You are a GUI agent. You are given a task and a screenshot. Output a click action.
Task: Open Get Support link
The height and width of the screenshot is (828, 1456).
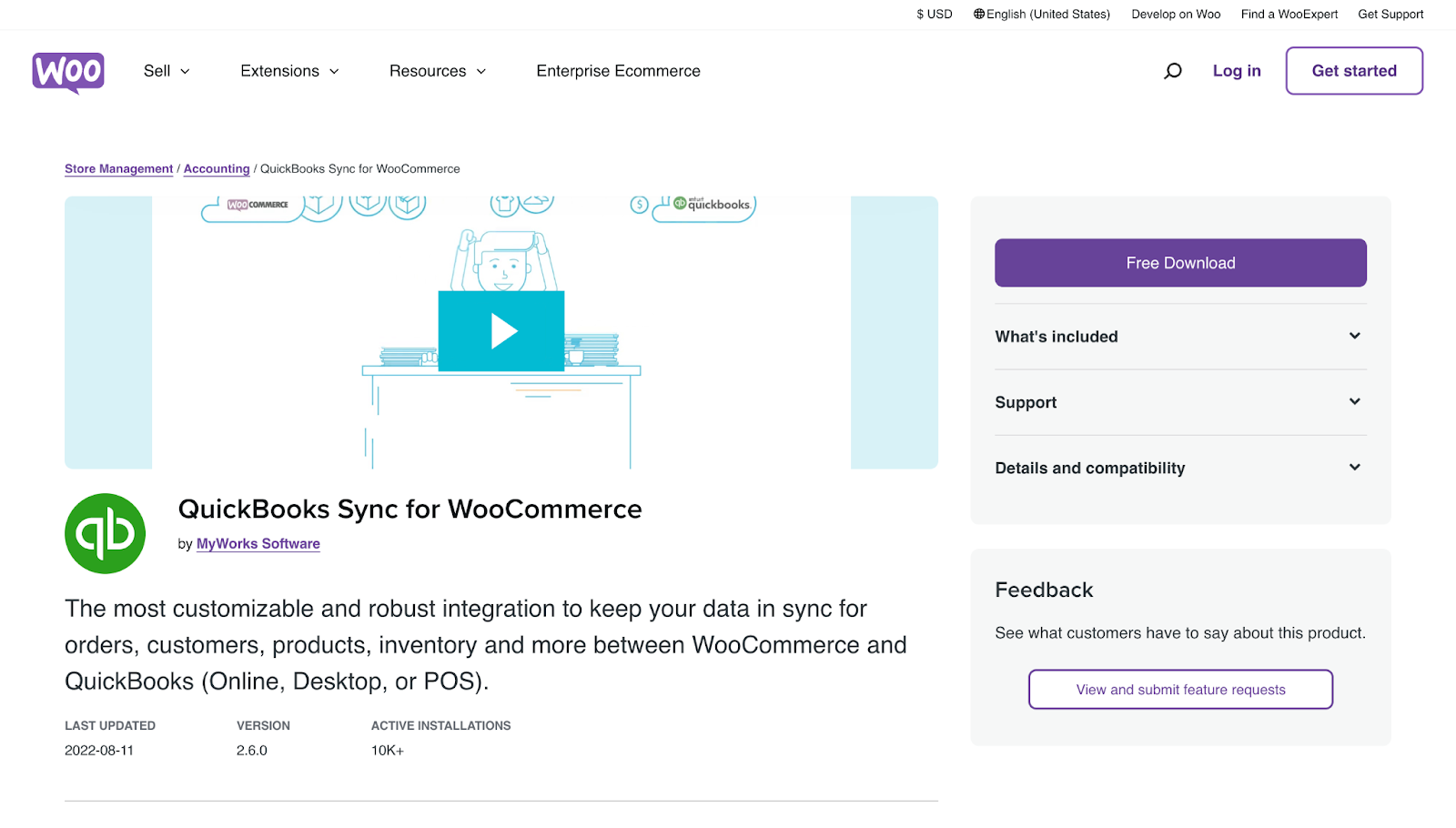tap(1390, 15)
